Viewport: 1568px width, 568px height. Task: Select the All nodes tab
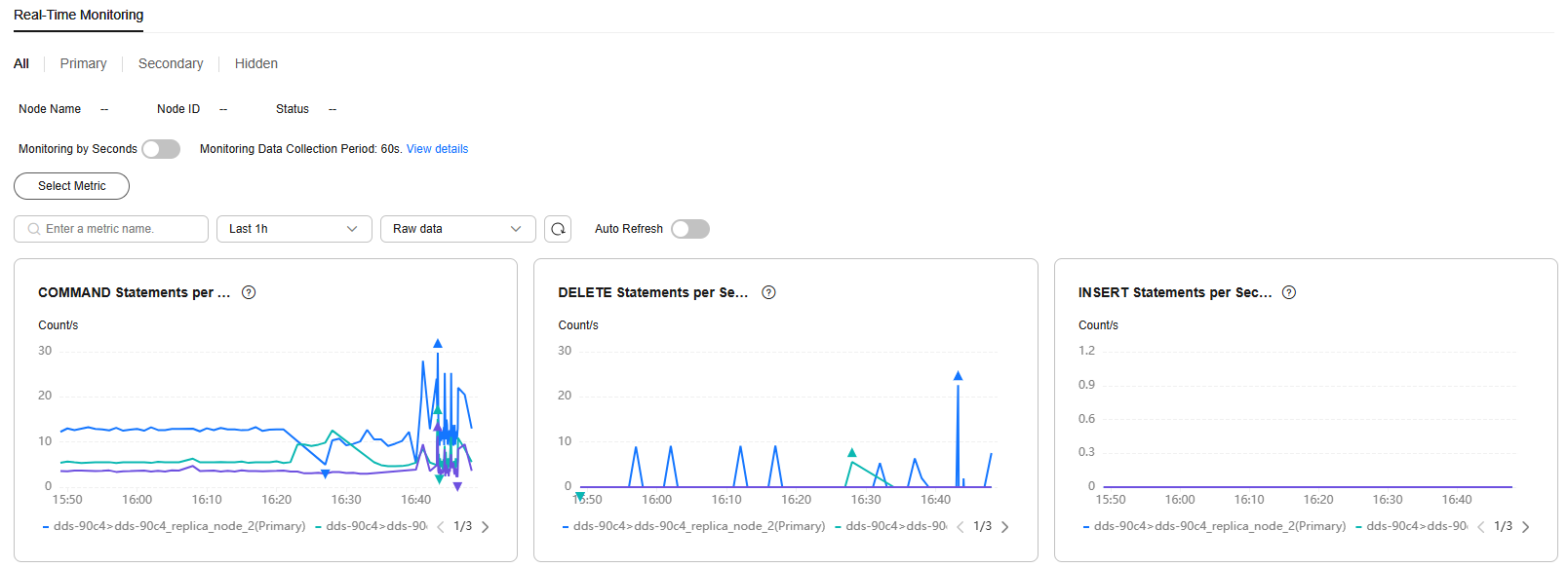pos(21,63)
